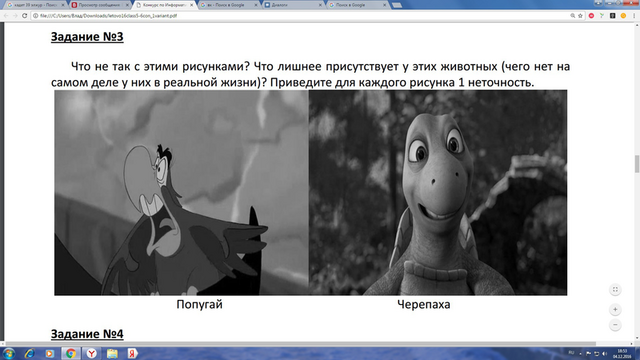Zoom in the PDF with plus button

pos(615,310)
